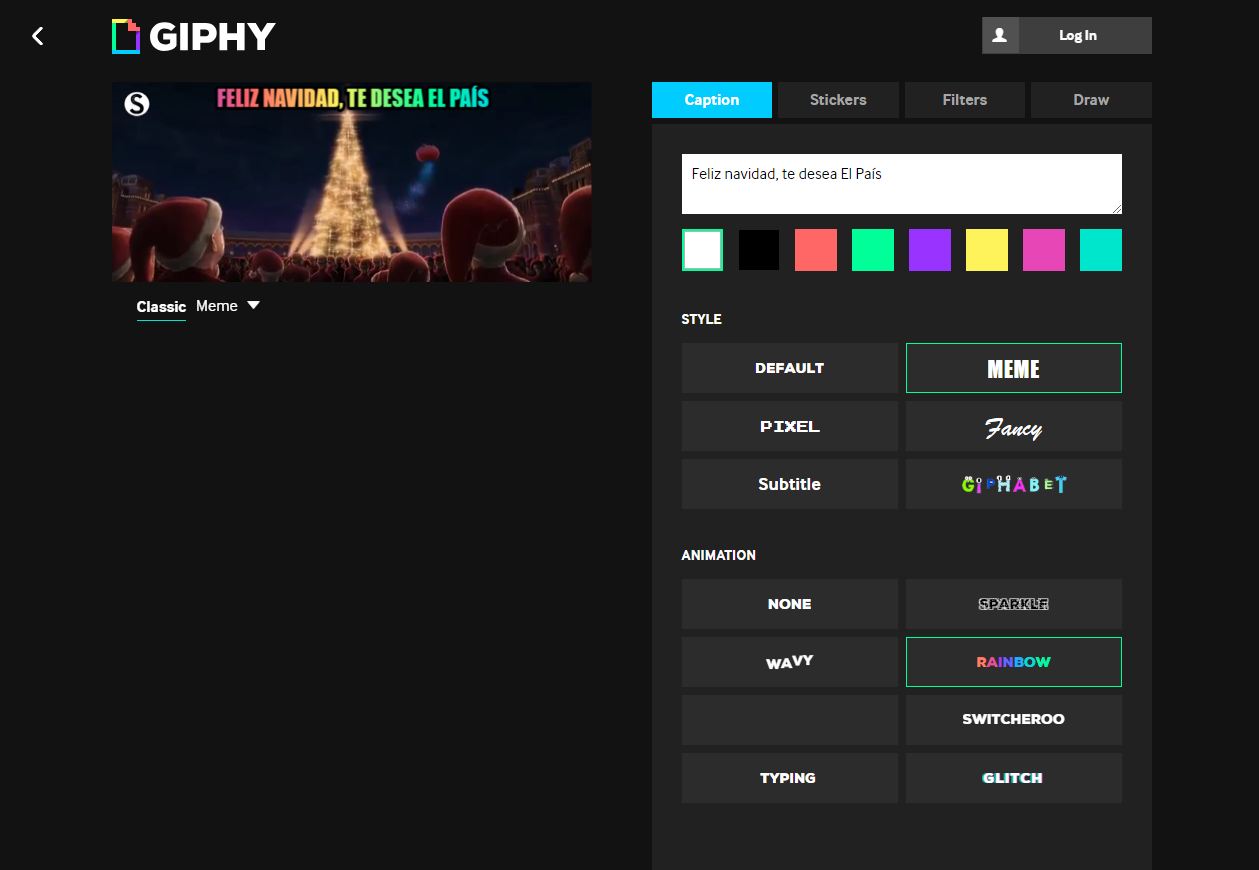Select the Meme text style
Screen dimensions: 1259x870
coord(1014,368)
